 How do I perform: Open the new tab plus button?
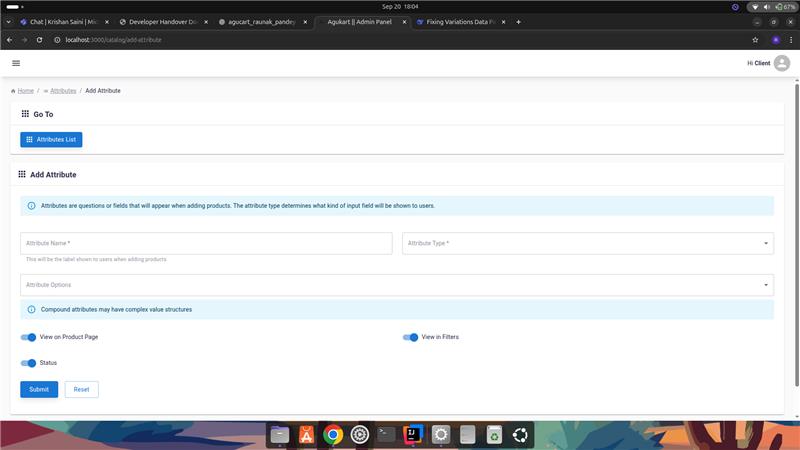(518, 22)
